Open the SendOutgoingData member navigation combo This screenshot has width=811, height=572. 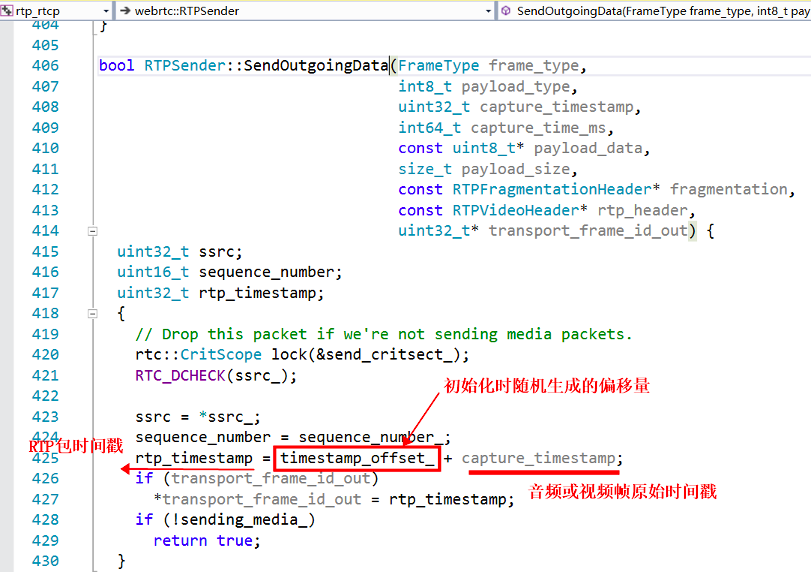(662, 11)
